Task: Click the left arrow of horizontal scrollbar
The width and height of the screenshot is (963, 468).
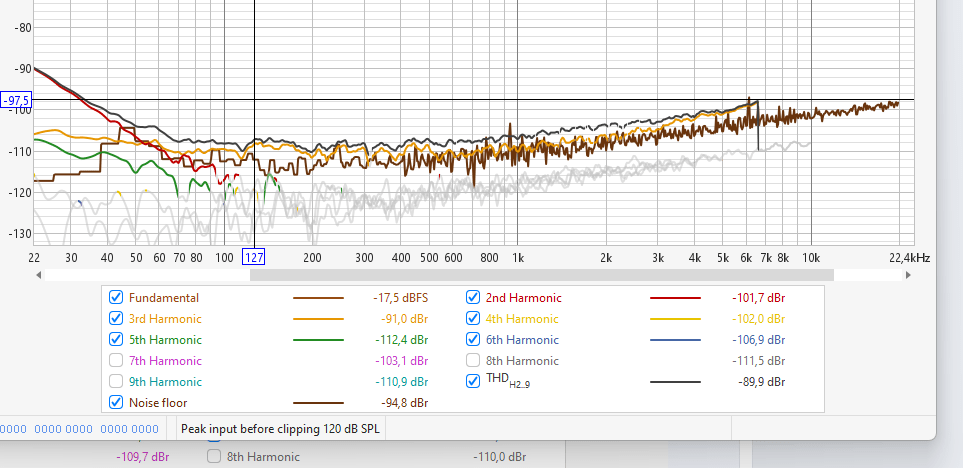Action: (39, 275)
